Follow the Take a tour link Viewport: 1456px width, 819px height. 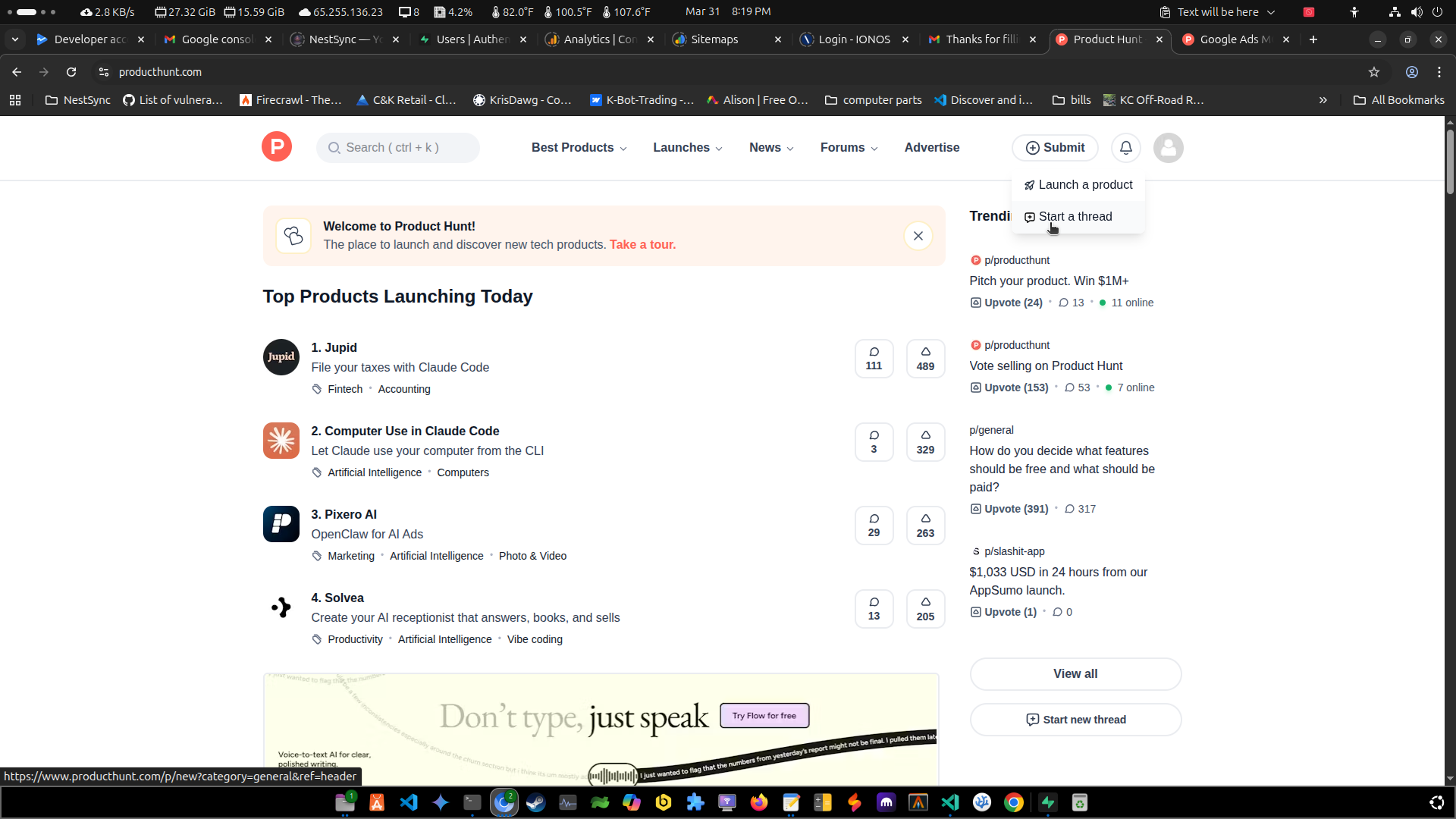(642, 244)
